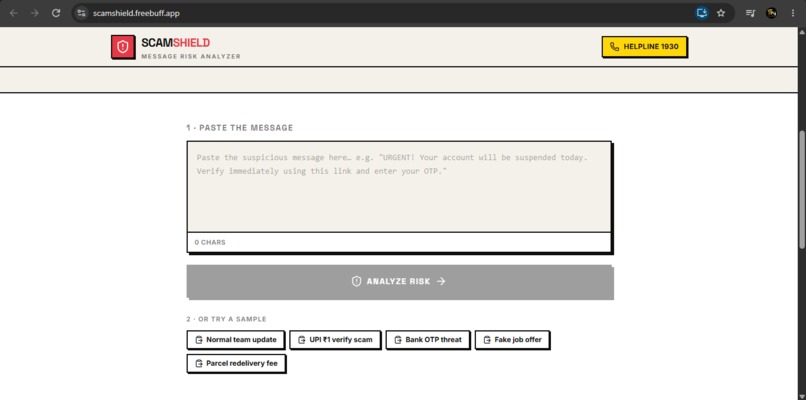Reload the page with the refresh icon

pos(56,13)
